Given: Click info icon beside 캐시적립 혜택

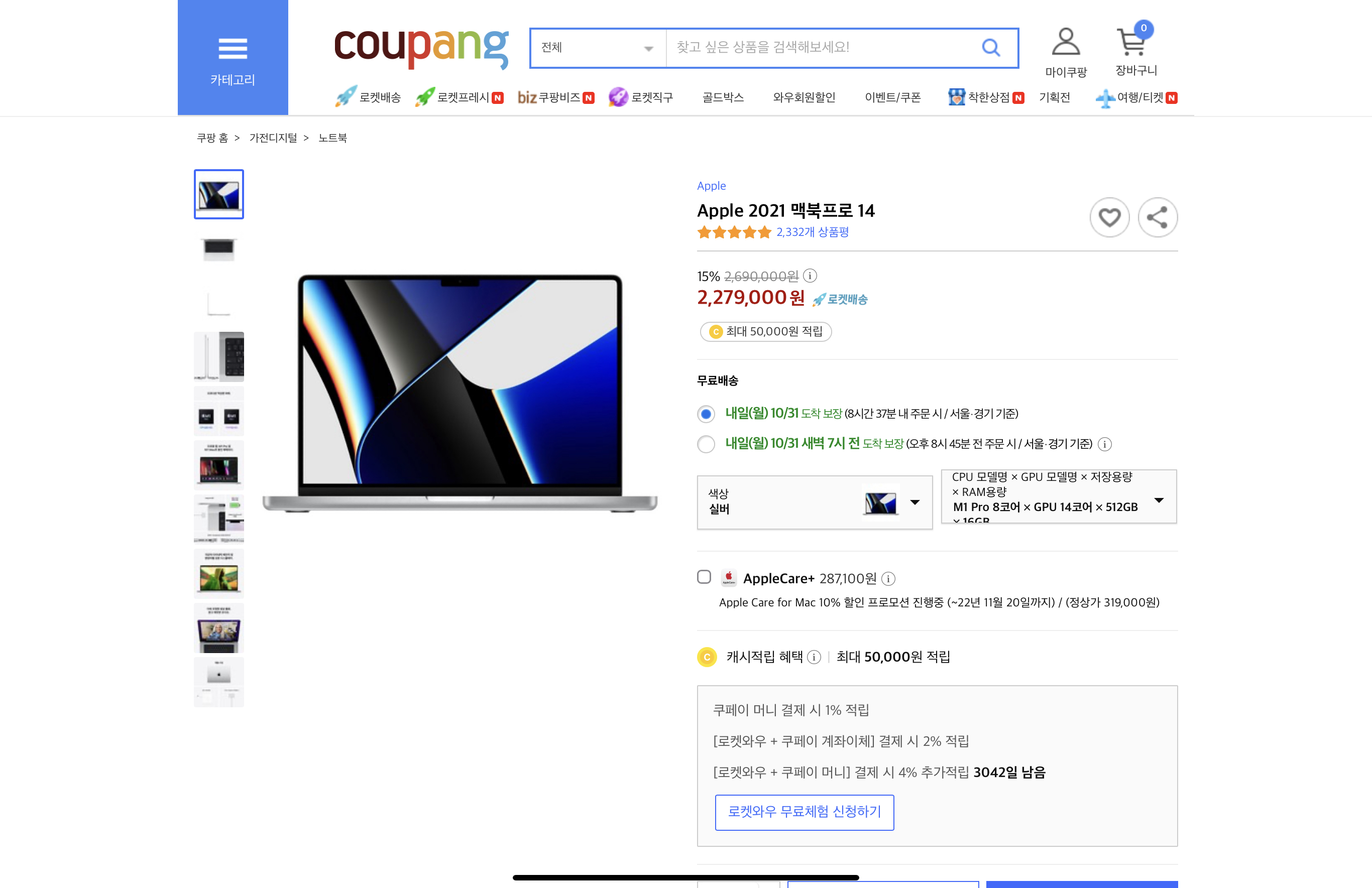Looking at the screenshot, I should (814, 657).
